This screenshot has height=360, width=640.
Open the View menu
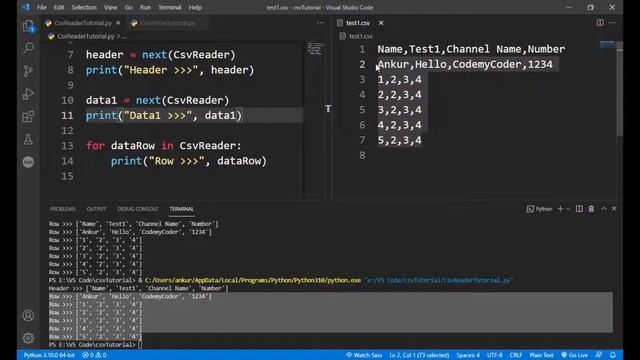(x=110, y=7)
